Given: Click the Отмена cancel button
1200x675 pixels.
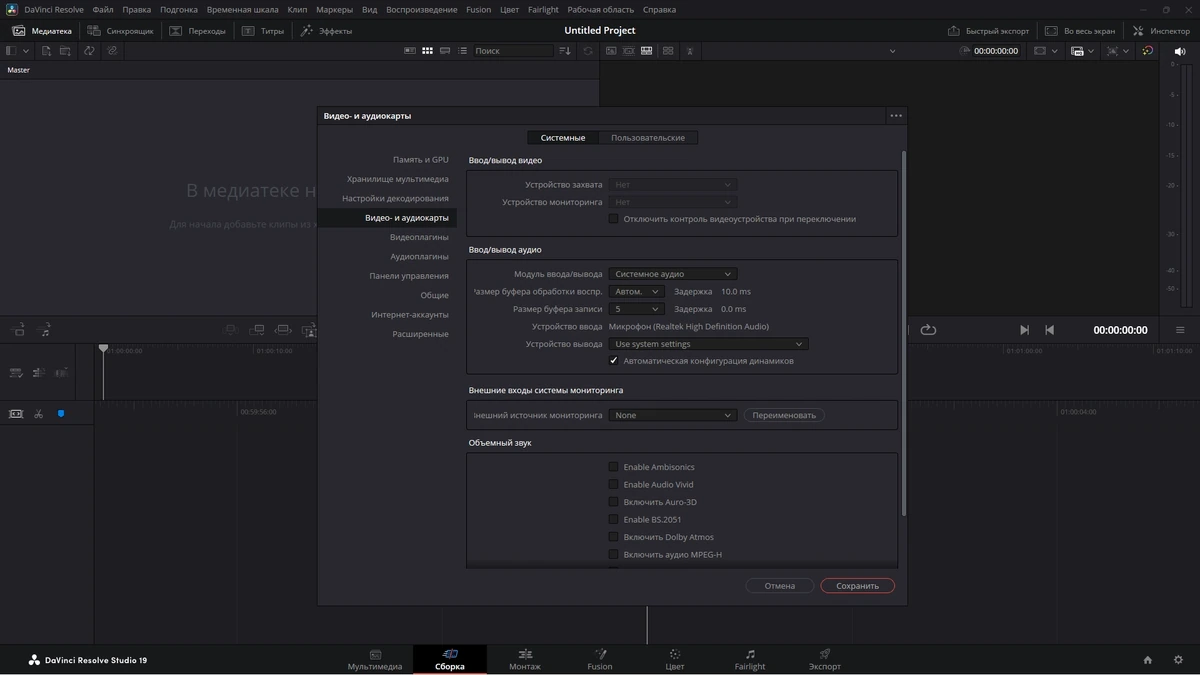Looking at the screenshot, I should [780, 586].
